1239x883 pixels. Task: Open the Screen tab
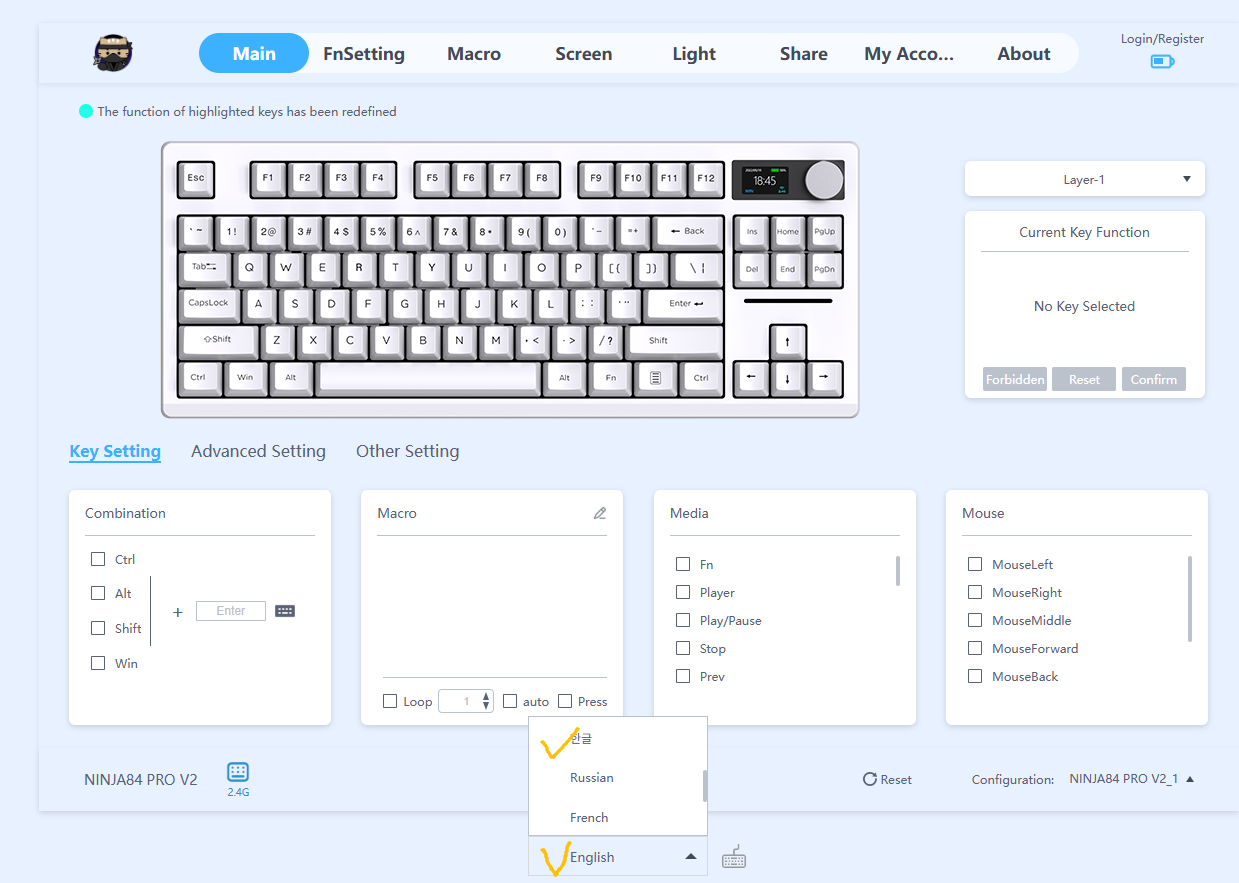tap(584, 54)
